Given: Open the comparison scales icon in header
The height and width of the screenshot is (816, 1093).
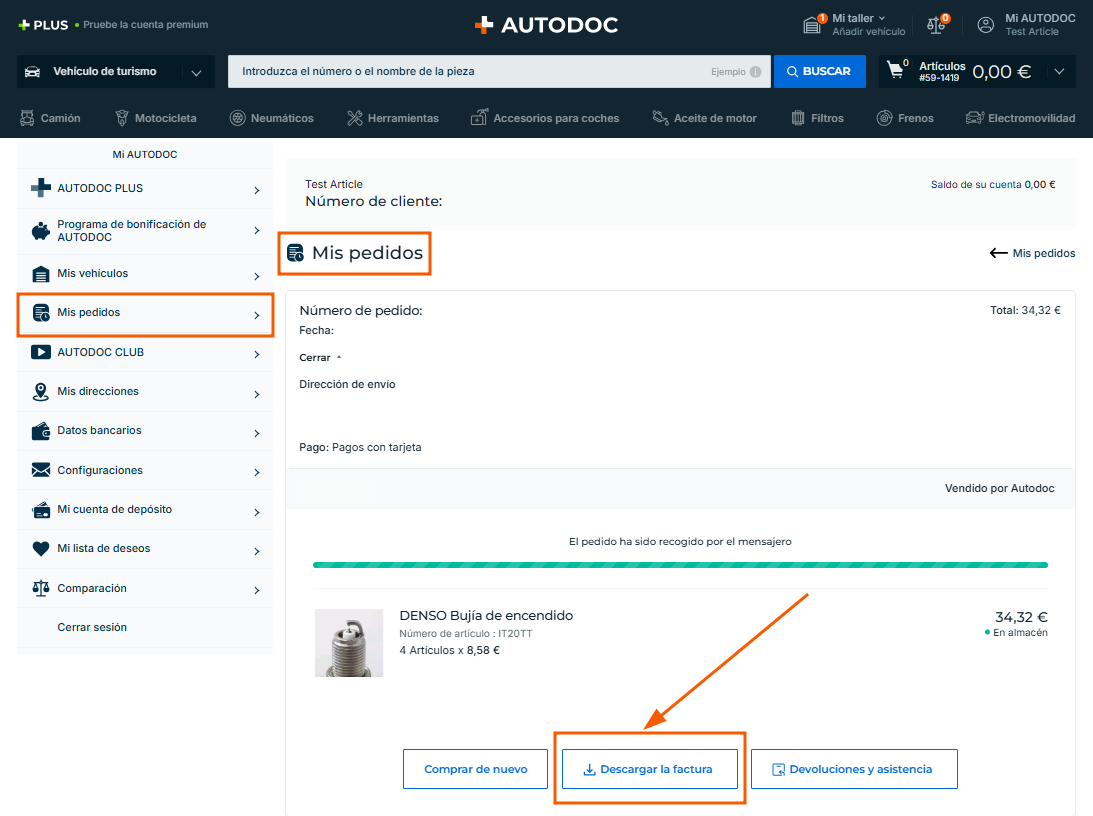Looking at the screenshot, I should (x=936, y=25).
